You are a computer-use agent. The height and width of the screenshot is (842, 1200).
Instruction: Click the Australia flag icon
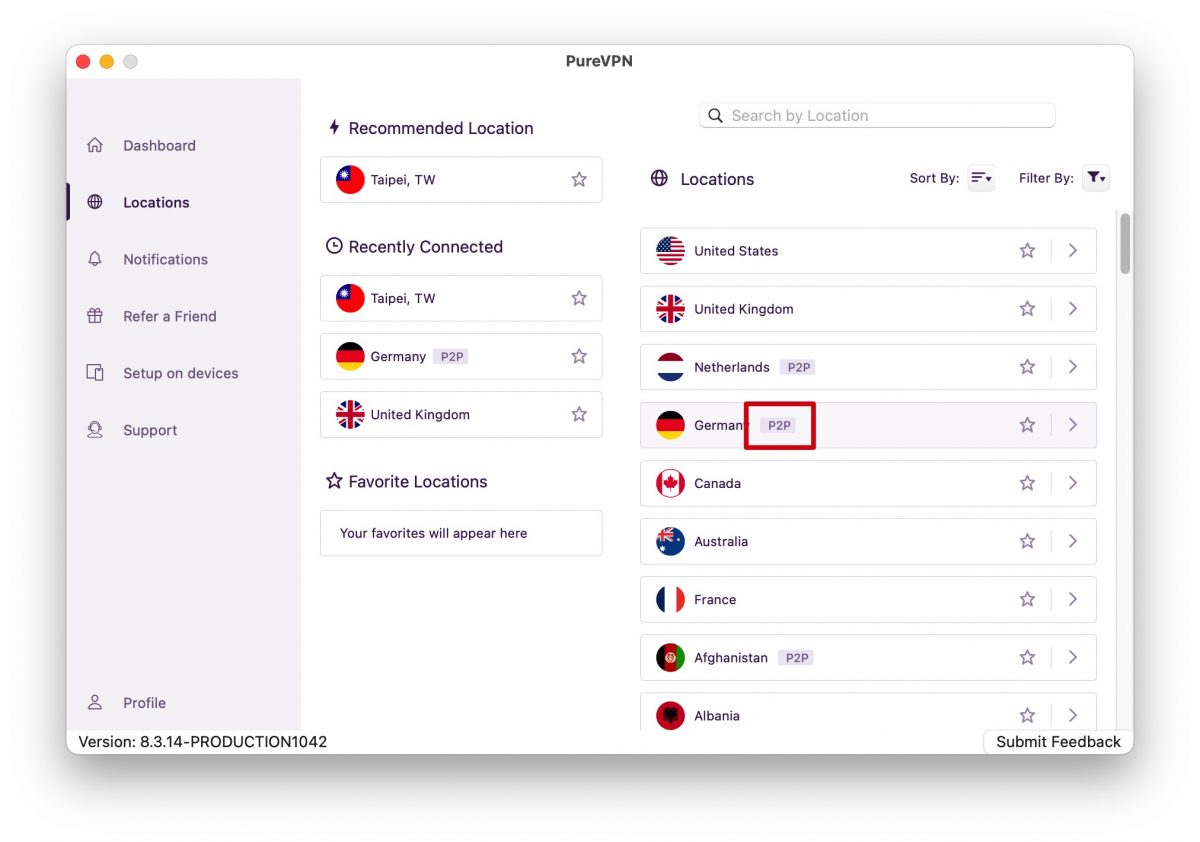[670, 541]
